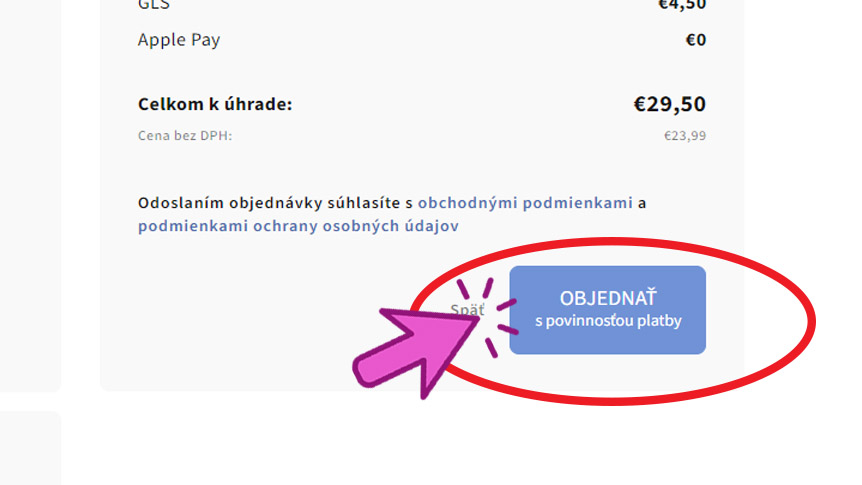Click the OBJEDNAŤ s povinnosťou platby button

(x=607, y=310)
